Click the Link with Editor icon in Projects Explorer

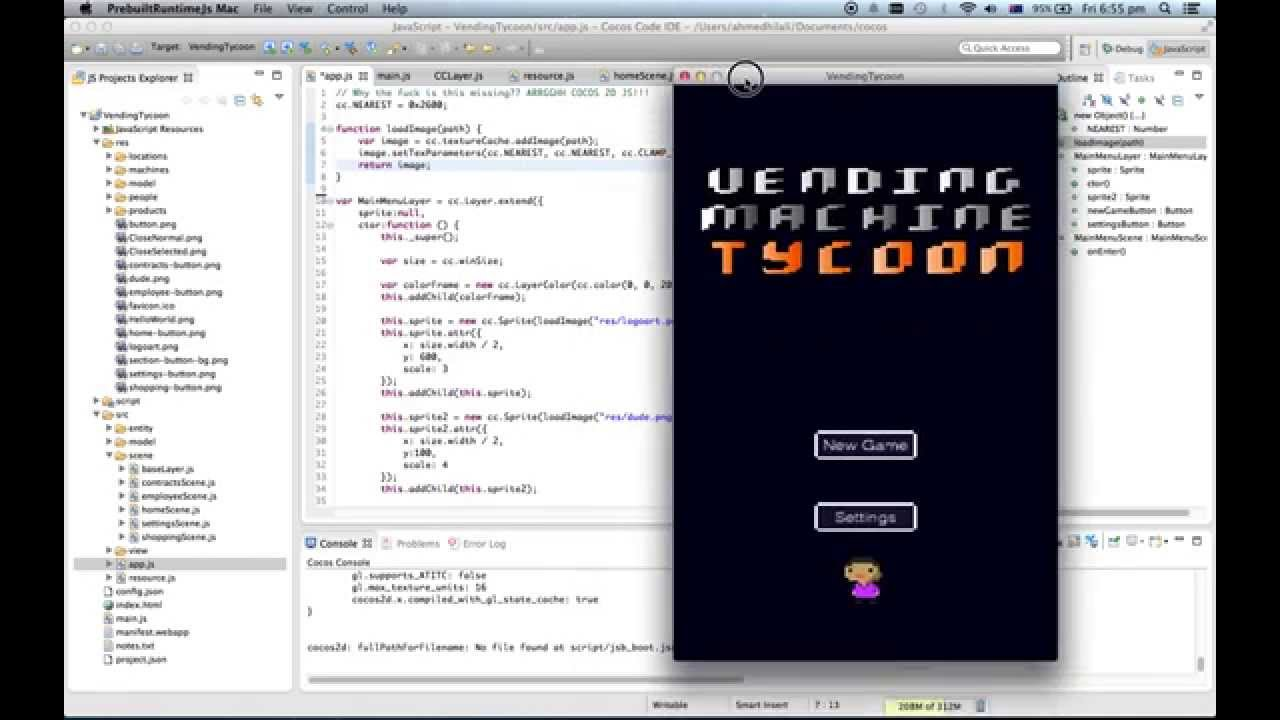coord(257,99)
